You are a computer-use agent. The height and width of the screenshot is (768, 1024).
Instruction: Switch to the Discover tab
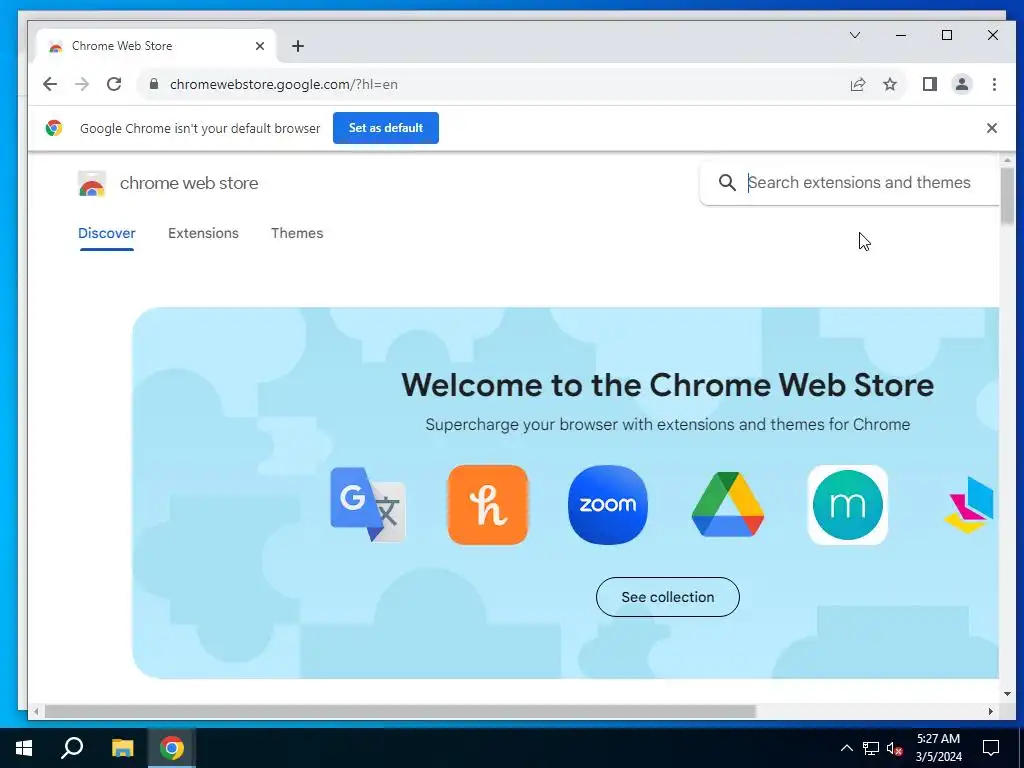point(106,233)
